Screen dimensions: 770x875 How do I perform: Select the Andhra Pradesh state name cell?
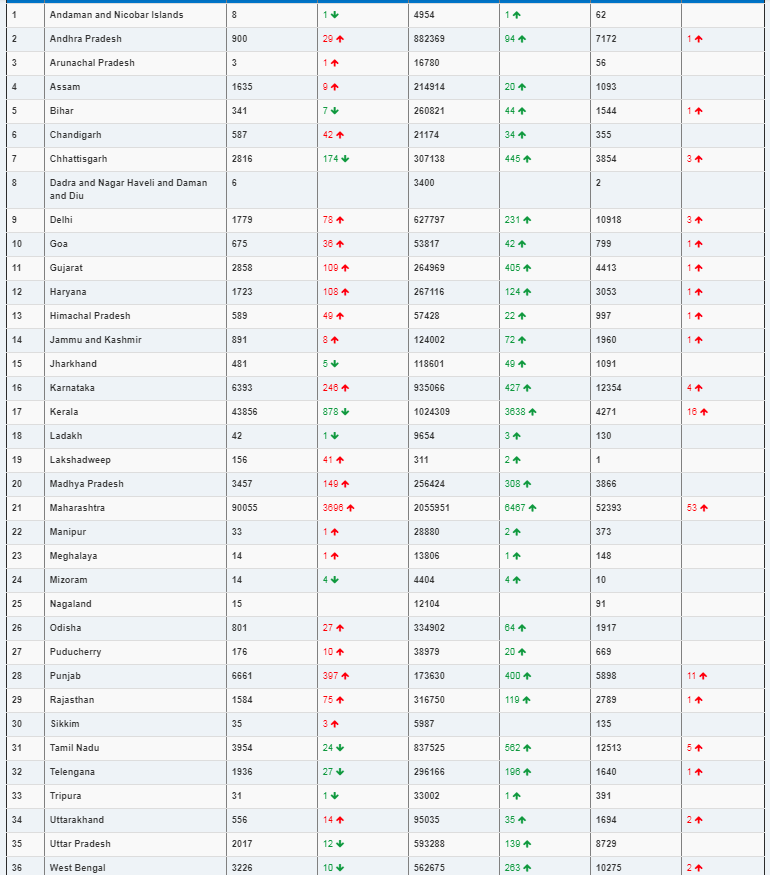[136, 39]
